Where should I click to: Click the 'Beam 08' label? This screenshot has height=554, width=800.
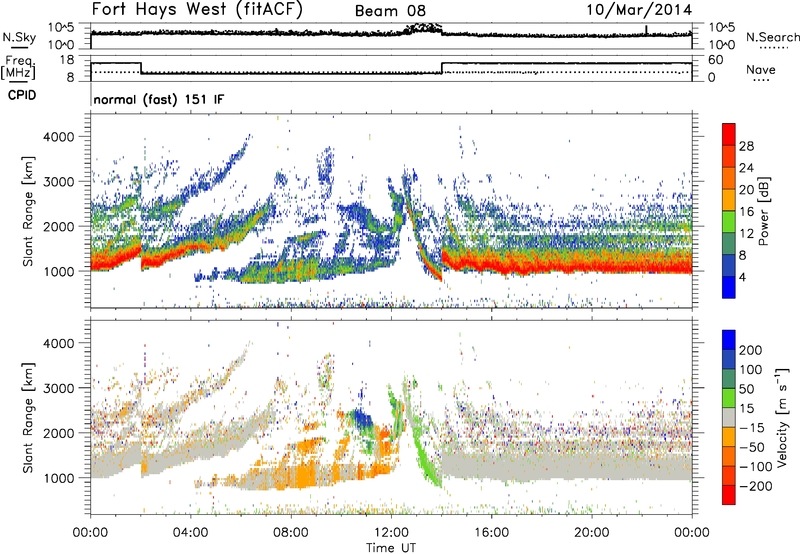[x=390, y=11]
